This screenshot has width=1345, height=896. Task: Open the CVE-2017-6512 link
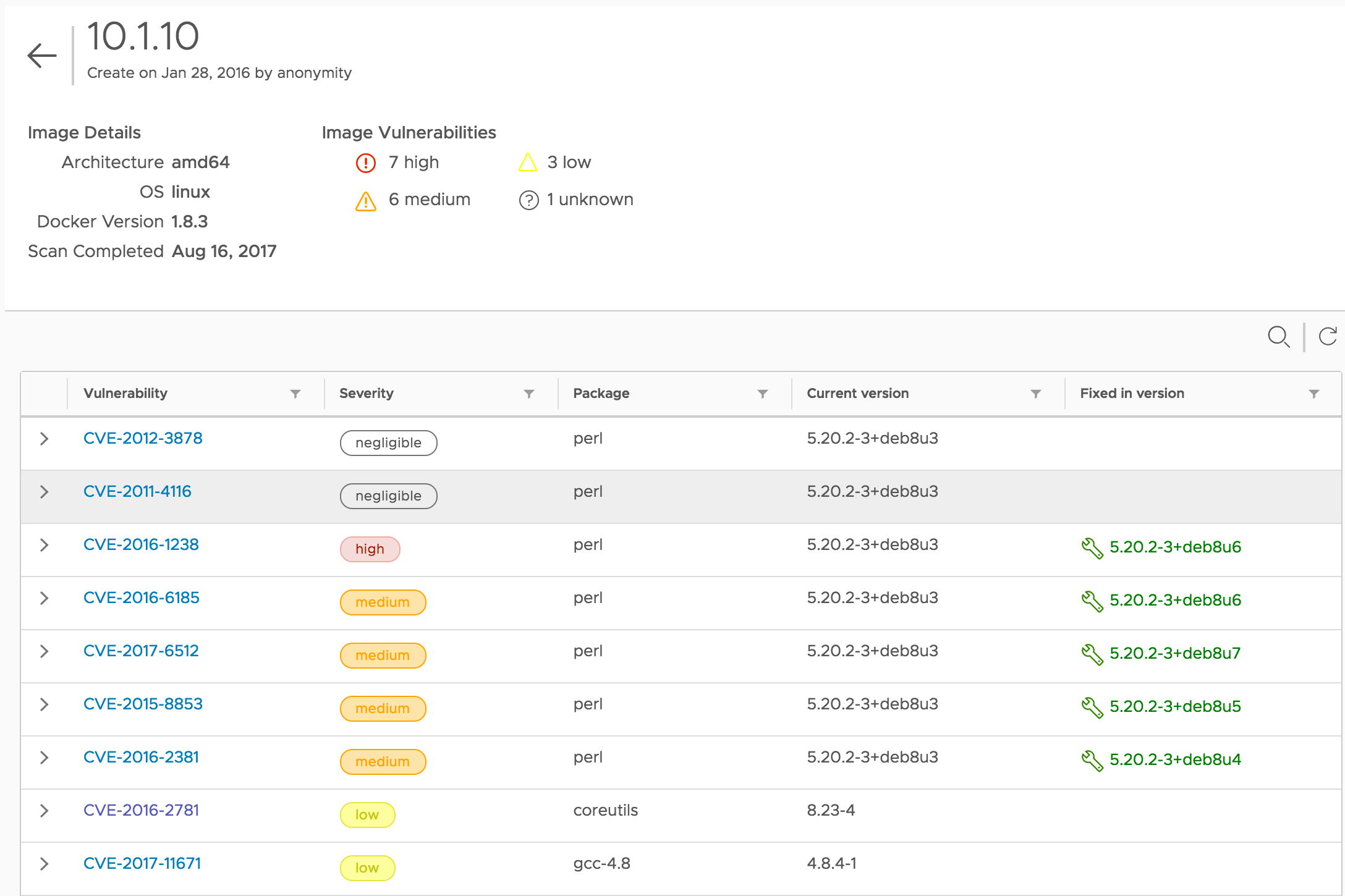click(x=141, y=651)
